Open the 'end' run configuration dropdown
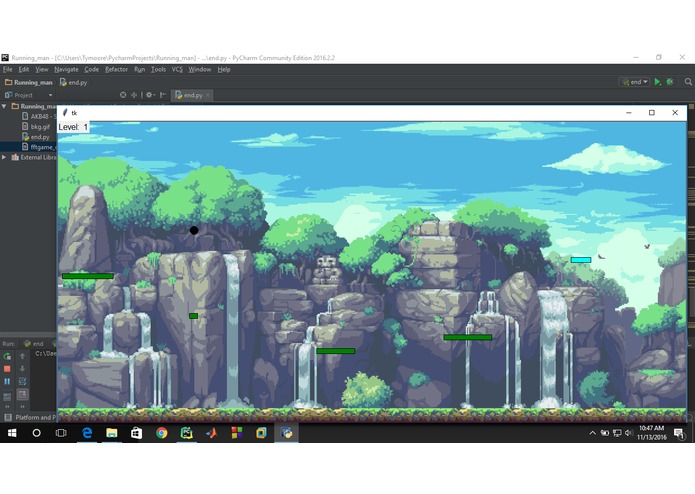Screen dimensions: 695x494 [635, 82]
